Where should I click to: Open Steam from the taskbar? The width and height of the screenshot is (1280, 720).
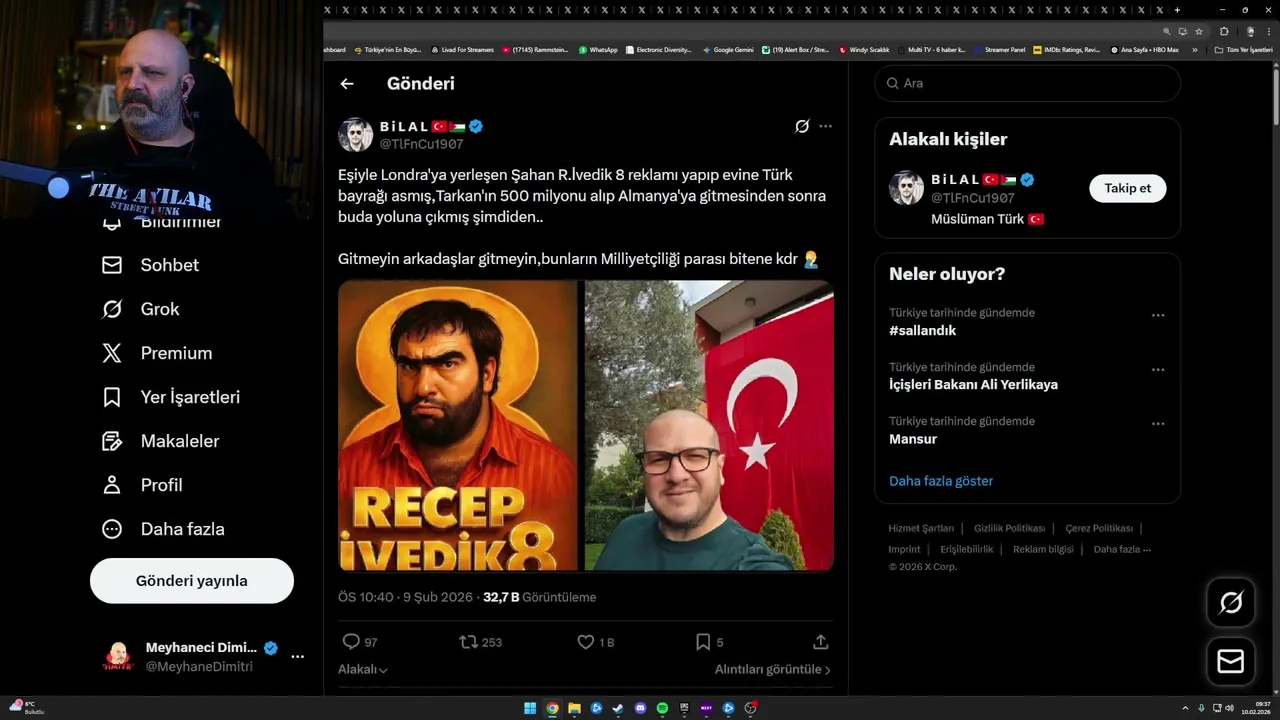tap(618, 708)
